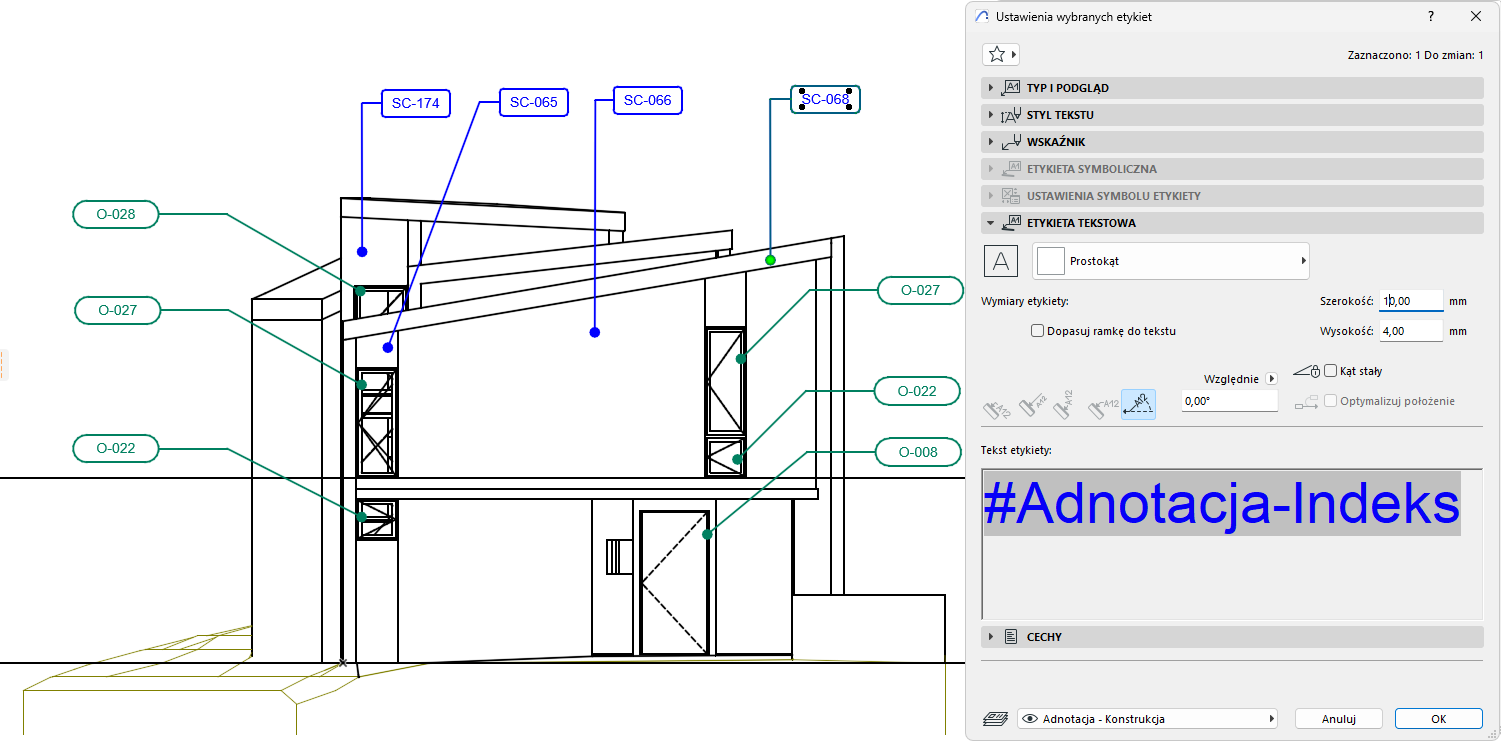This screenshot has width=1501, height=741.
Task: Click the selected SC-068 label
Action: point(825,99)
